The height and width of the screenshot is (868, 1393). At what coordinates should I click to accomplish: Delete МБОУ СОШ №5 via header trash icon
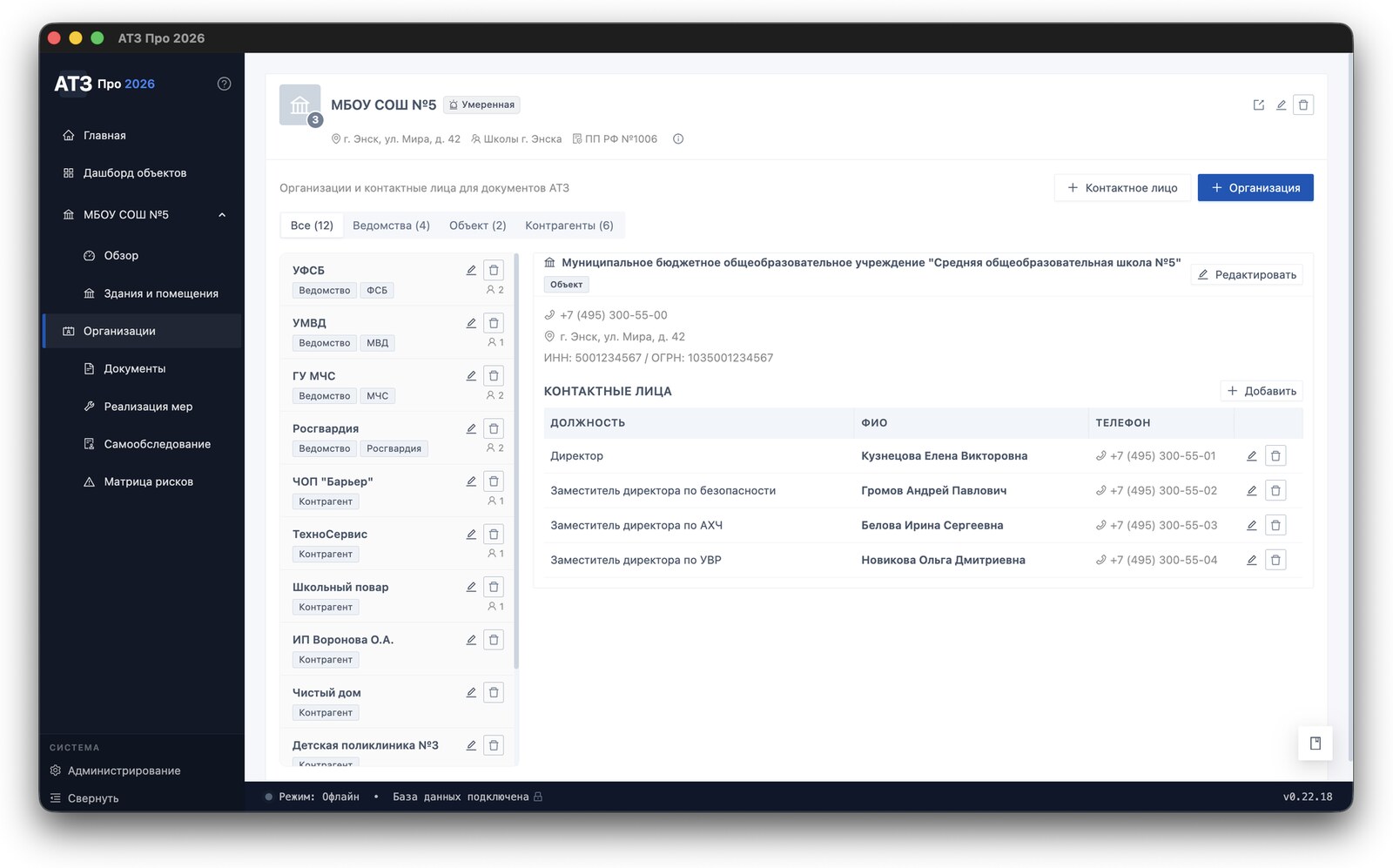1303,104
